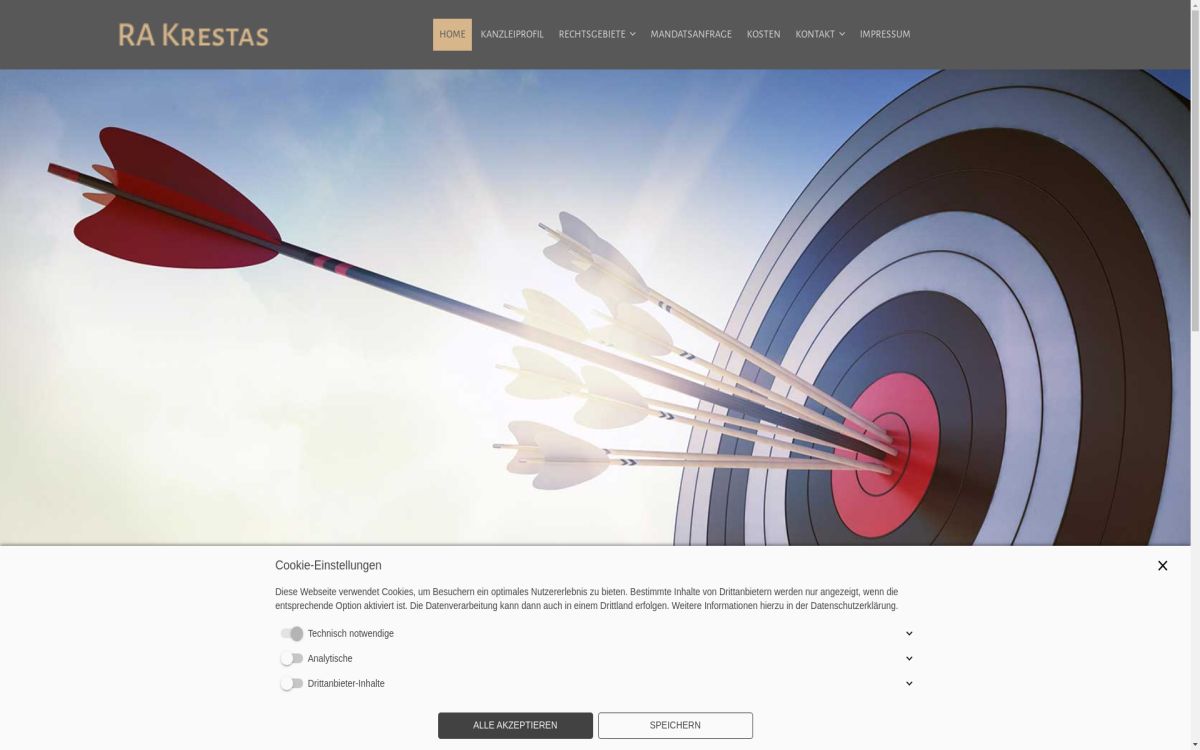Open the KOSTEN menu item
This screenshot has width=1200, height=750.
[x=763, y=33]
